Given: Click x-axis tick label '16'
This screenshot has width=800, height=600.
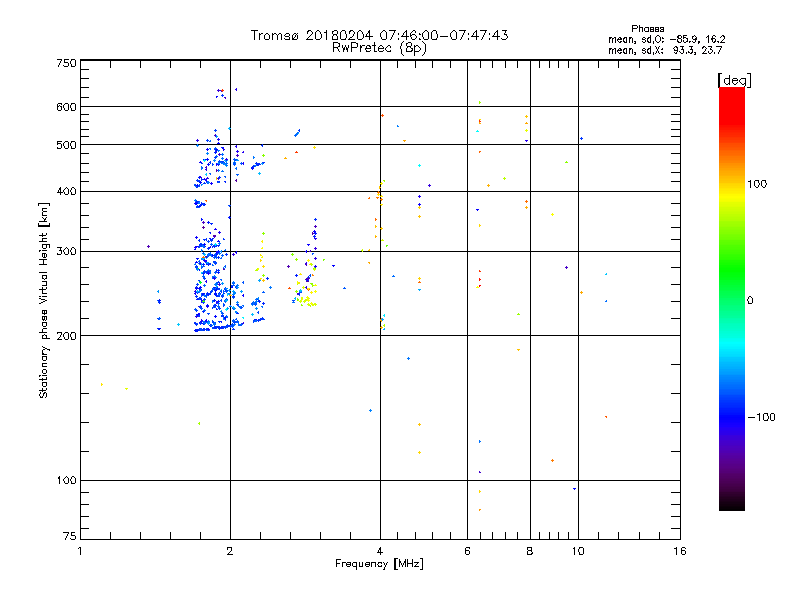Looking at the screenshot, I should click(x=680, y=551).
